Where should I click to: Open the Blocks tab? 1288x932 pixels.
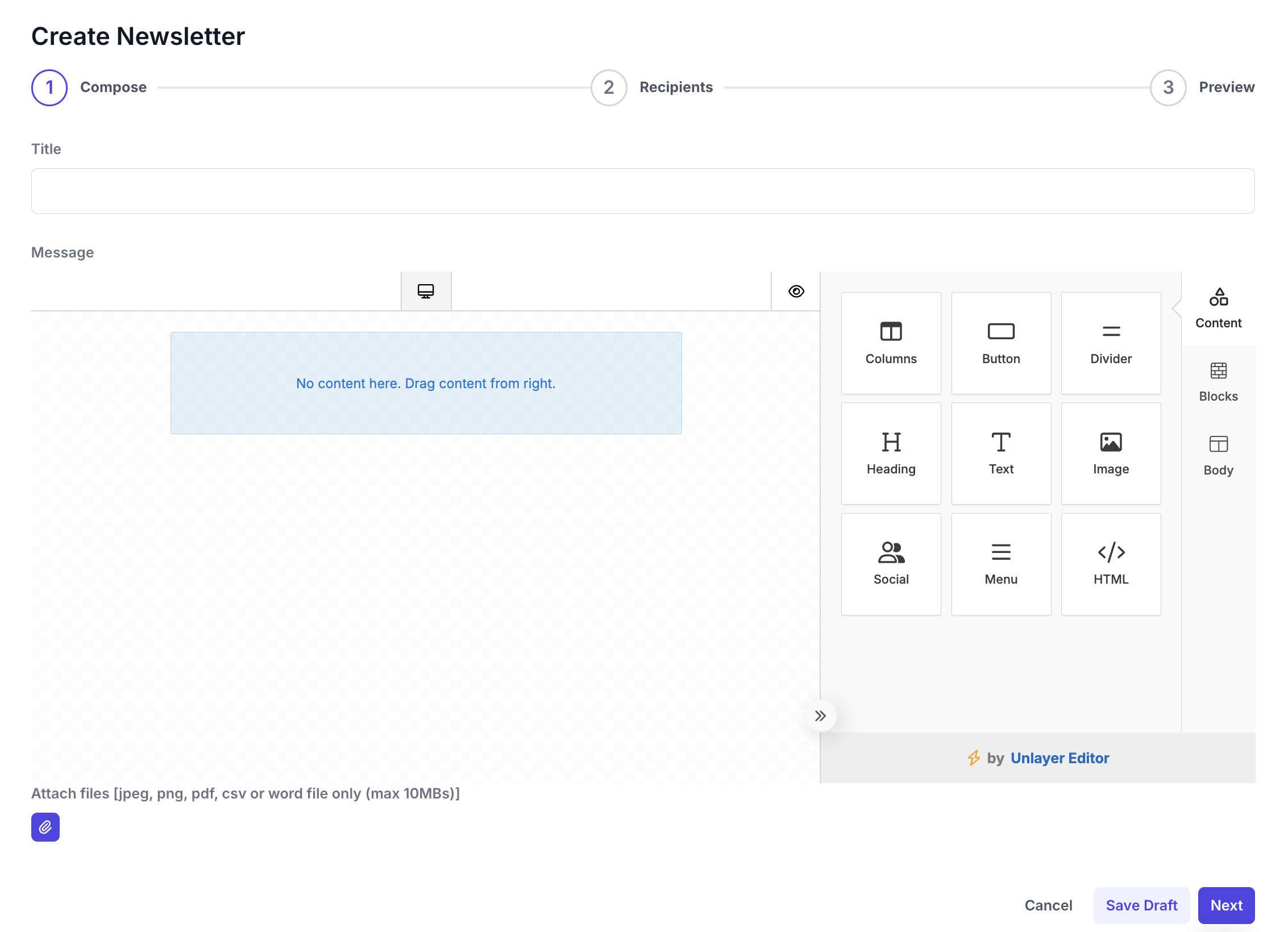pyautogui.click(x=1218, y=382)
